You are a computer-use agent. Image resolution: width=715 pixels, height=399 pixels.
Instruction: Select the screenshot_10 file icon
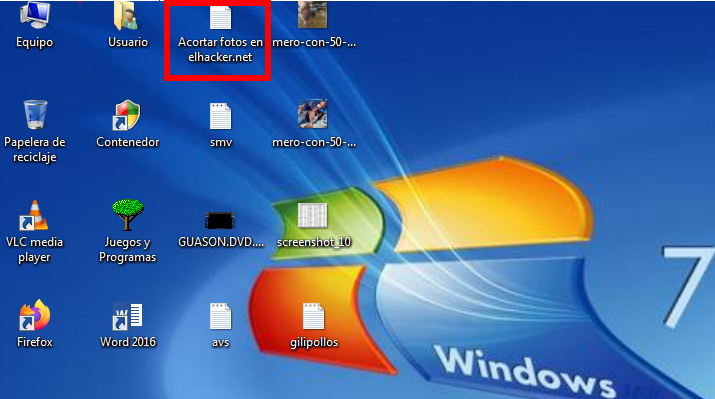point(312,215)
